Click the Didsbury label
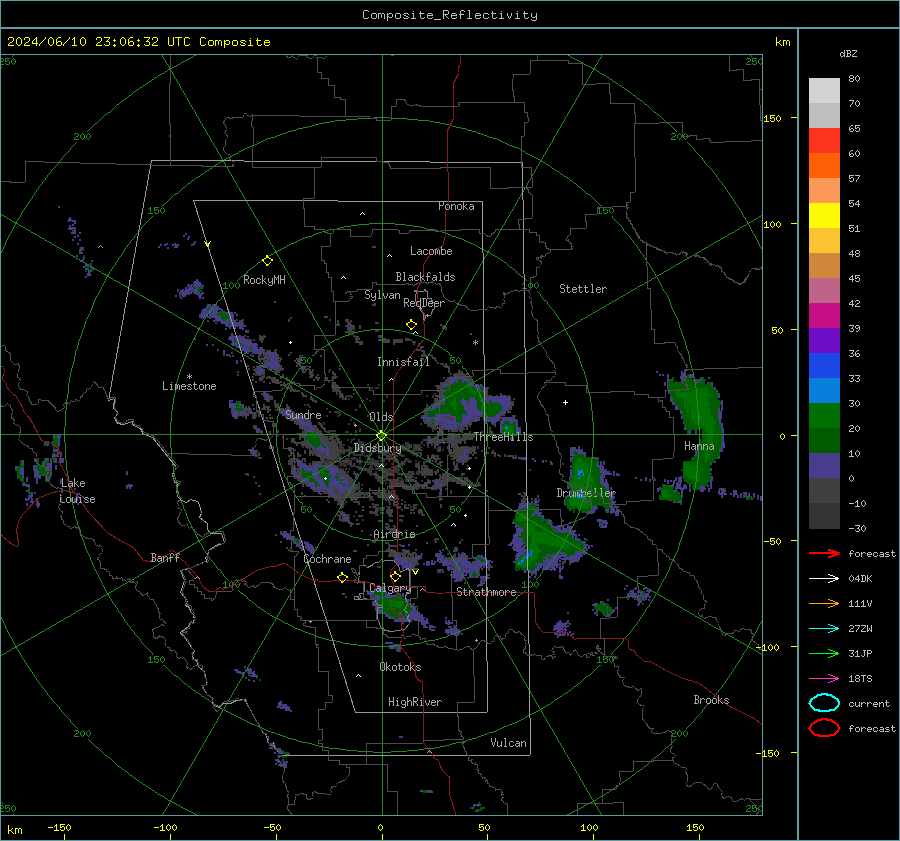900x841 pixels. (x=378, y=448)
